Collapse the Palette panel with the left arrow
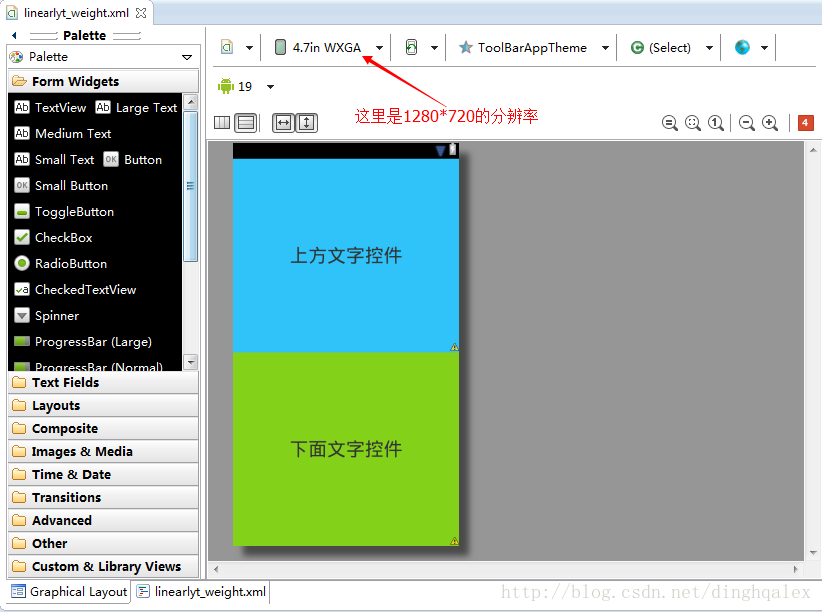 point(14,35)
